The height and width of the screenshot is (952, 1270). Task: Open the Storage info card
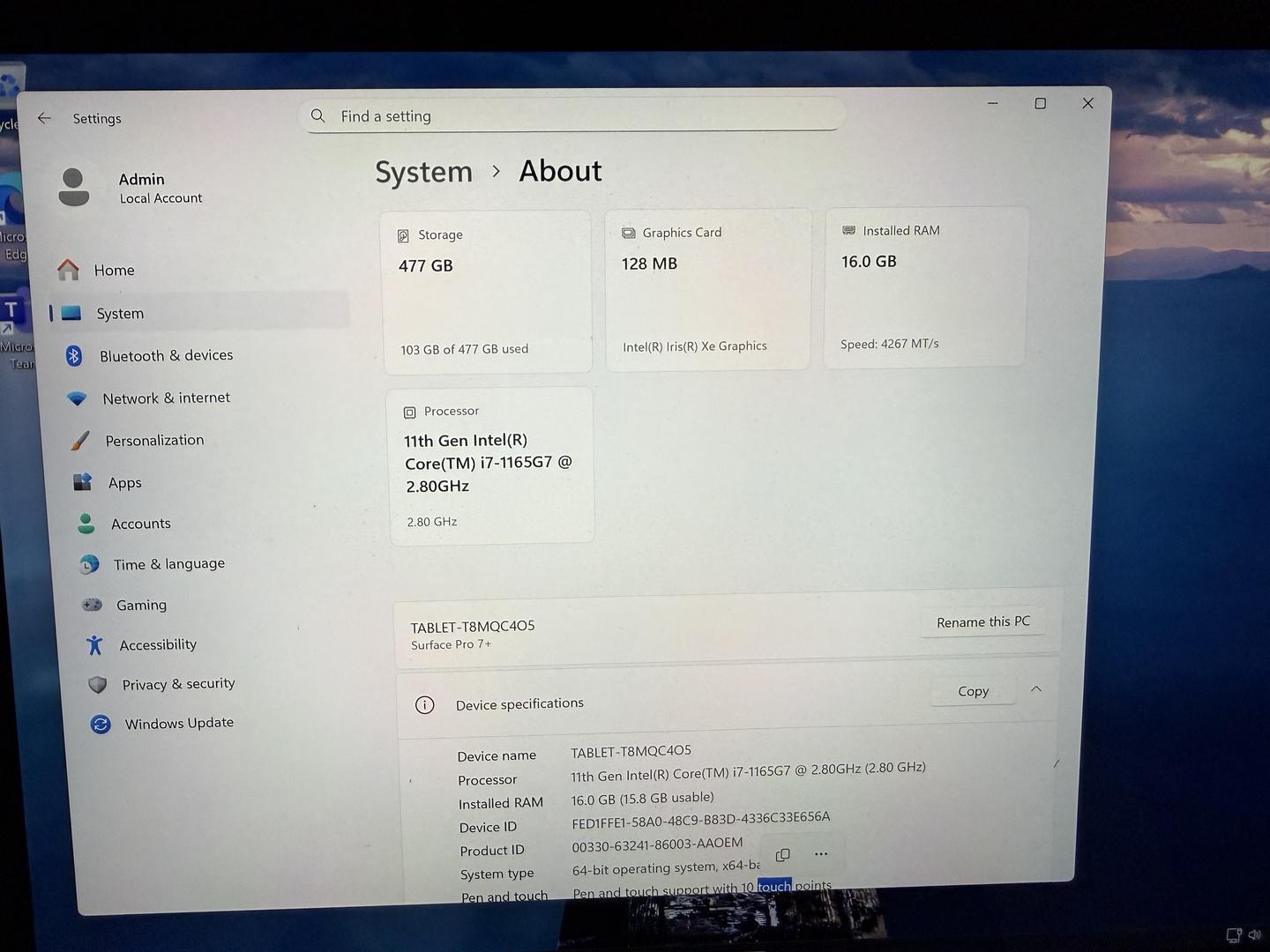coord(488,291)
